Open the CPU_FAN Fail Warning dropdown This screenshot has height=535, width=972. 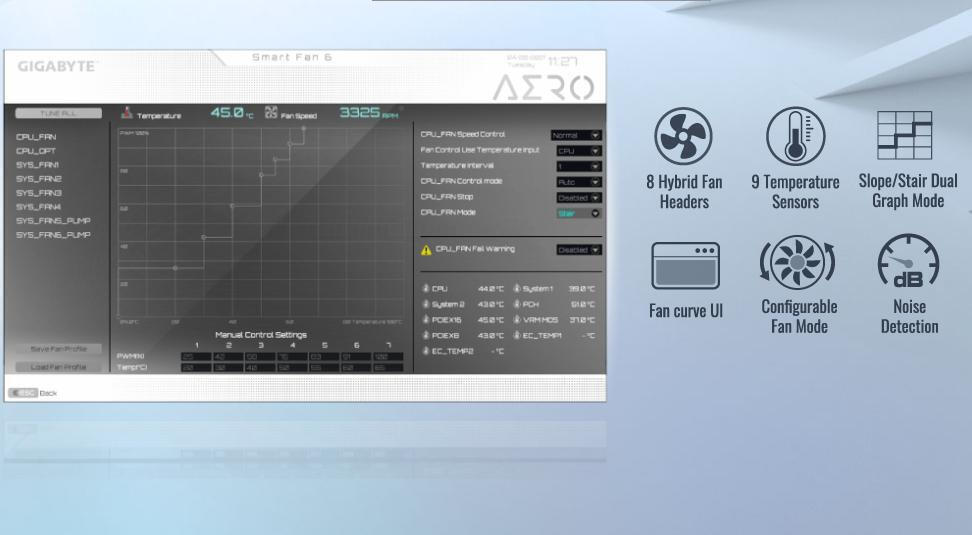[578, 250]
